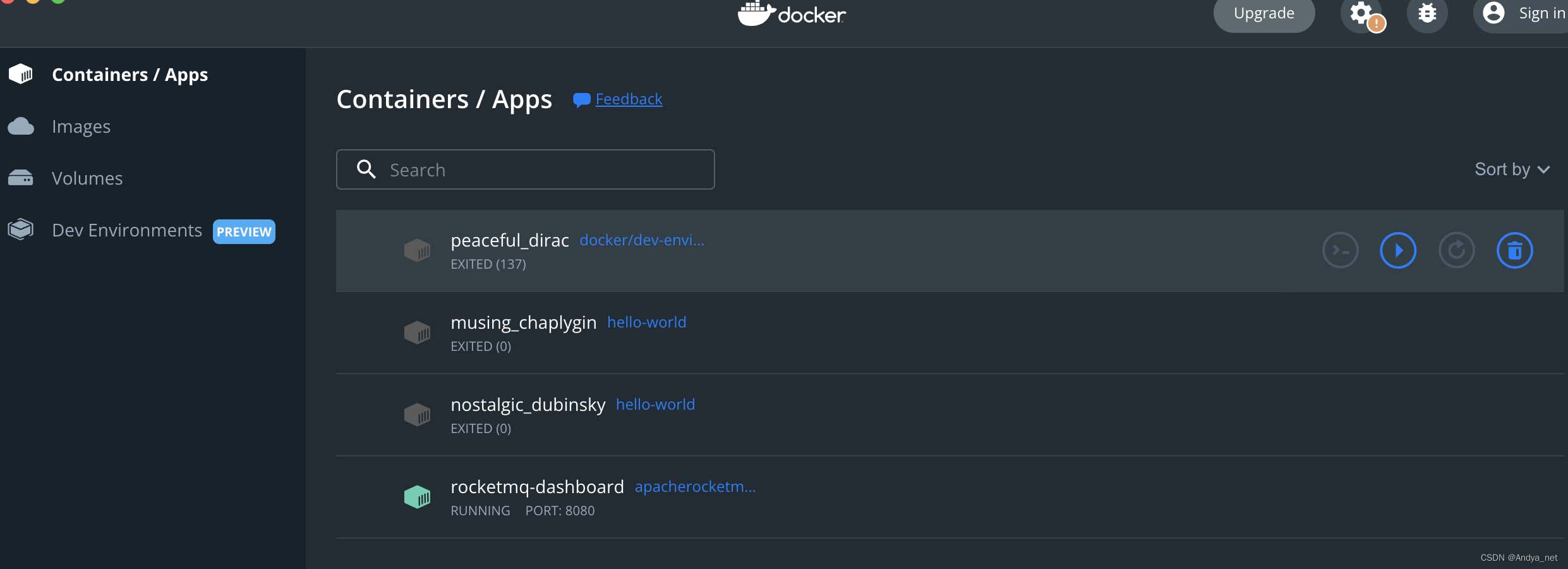
Task: Click PORT: 8080 label
Action: (x=560, y=511)
